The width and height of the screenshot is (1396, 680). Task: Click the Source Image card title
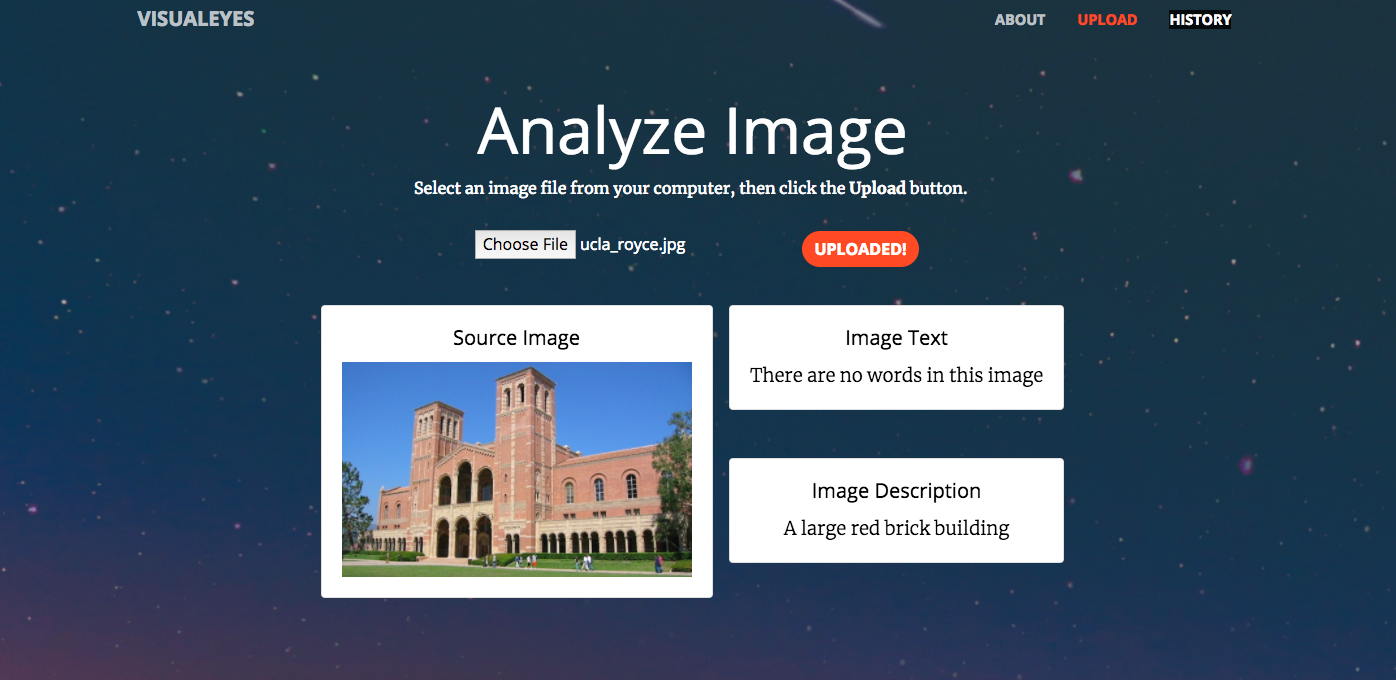[516, 338]
